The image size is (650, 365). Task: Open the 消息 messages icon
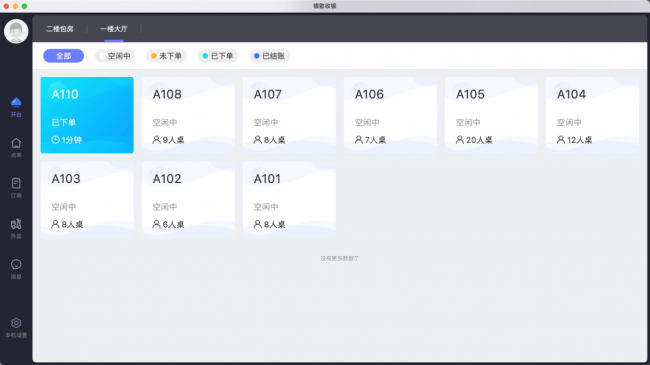pos(16,264)
